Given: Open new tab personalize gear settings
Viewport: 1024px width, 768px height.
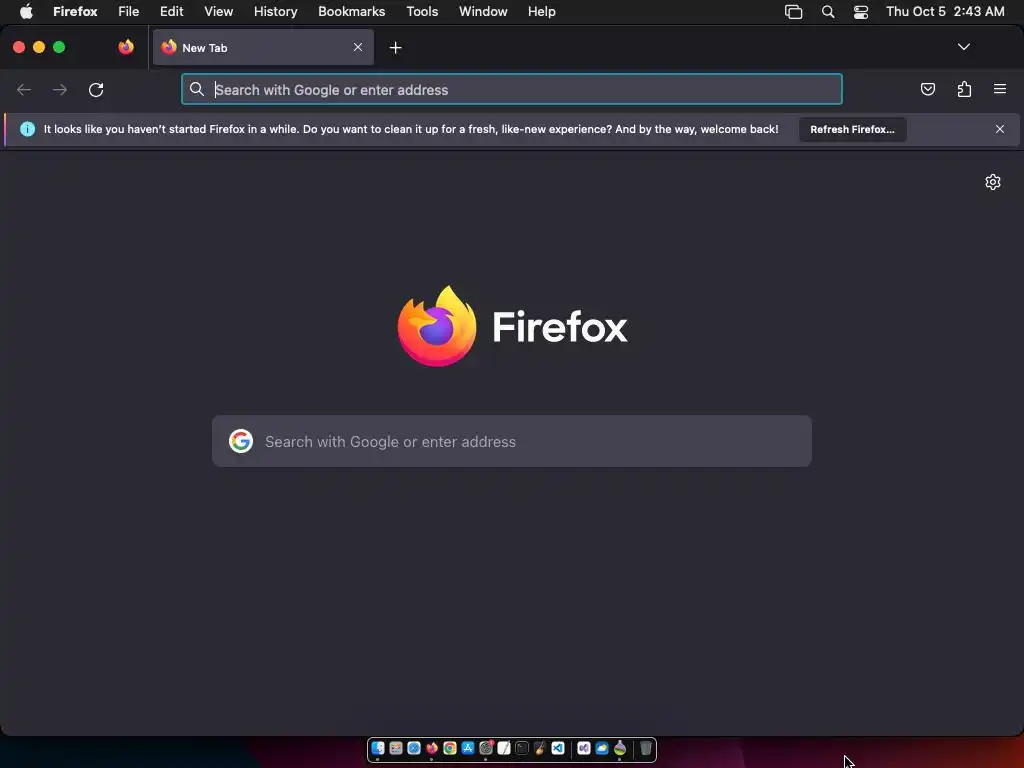Looking at the screenshot, I should coord(993,182).
